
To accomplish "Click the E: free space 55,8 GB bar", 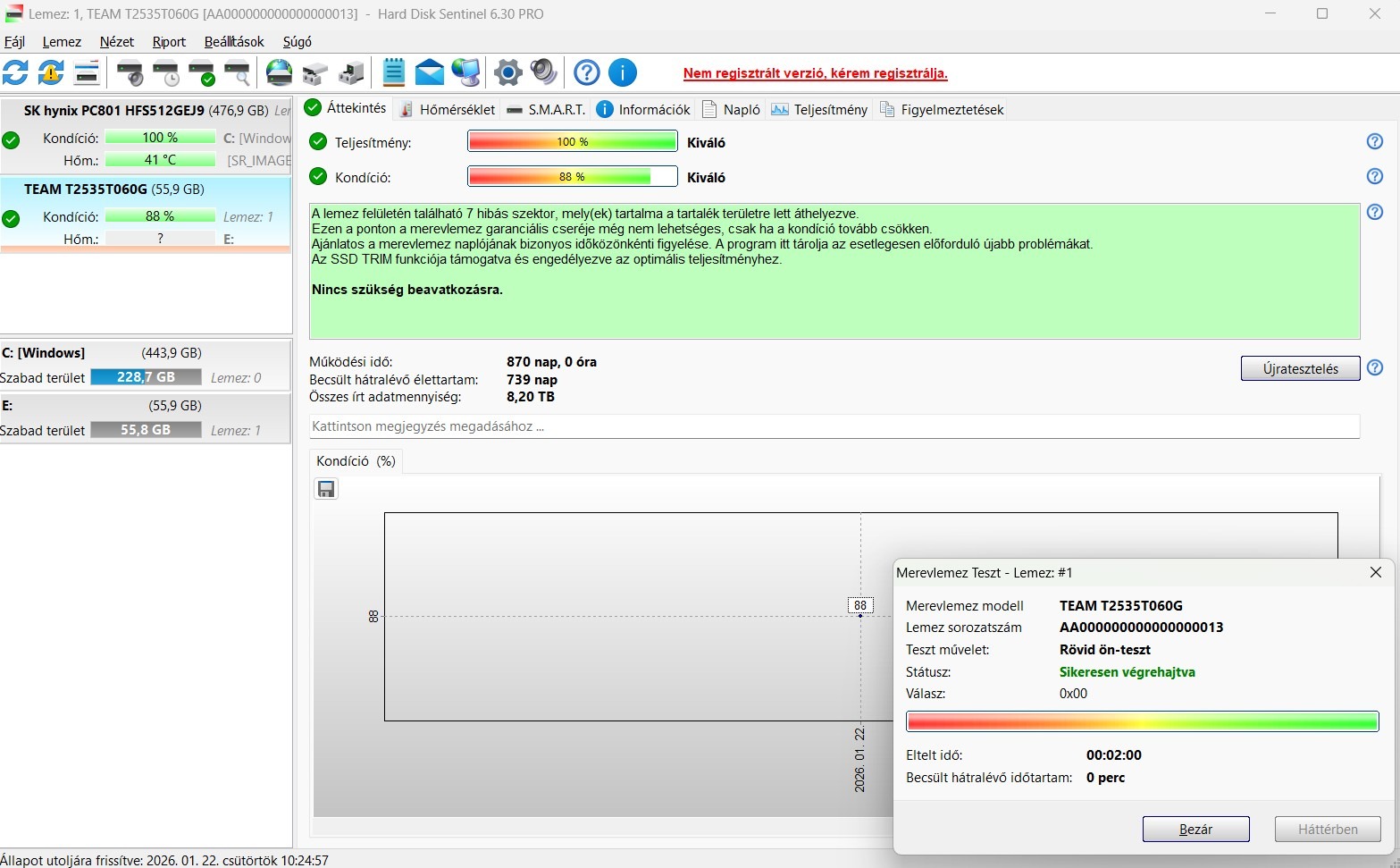I will pos(146,430).
